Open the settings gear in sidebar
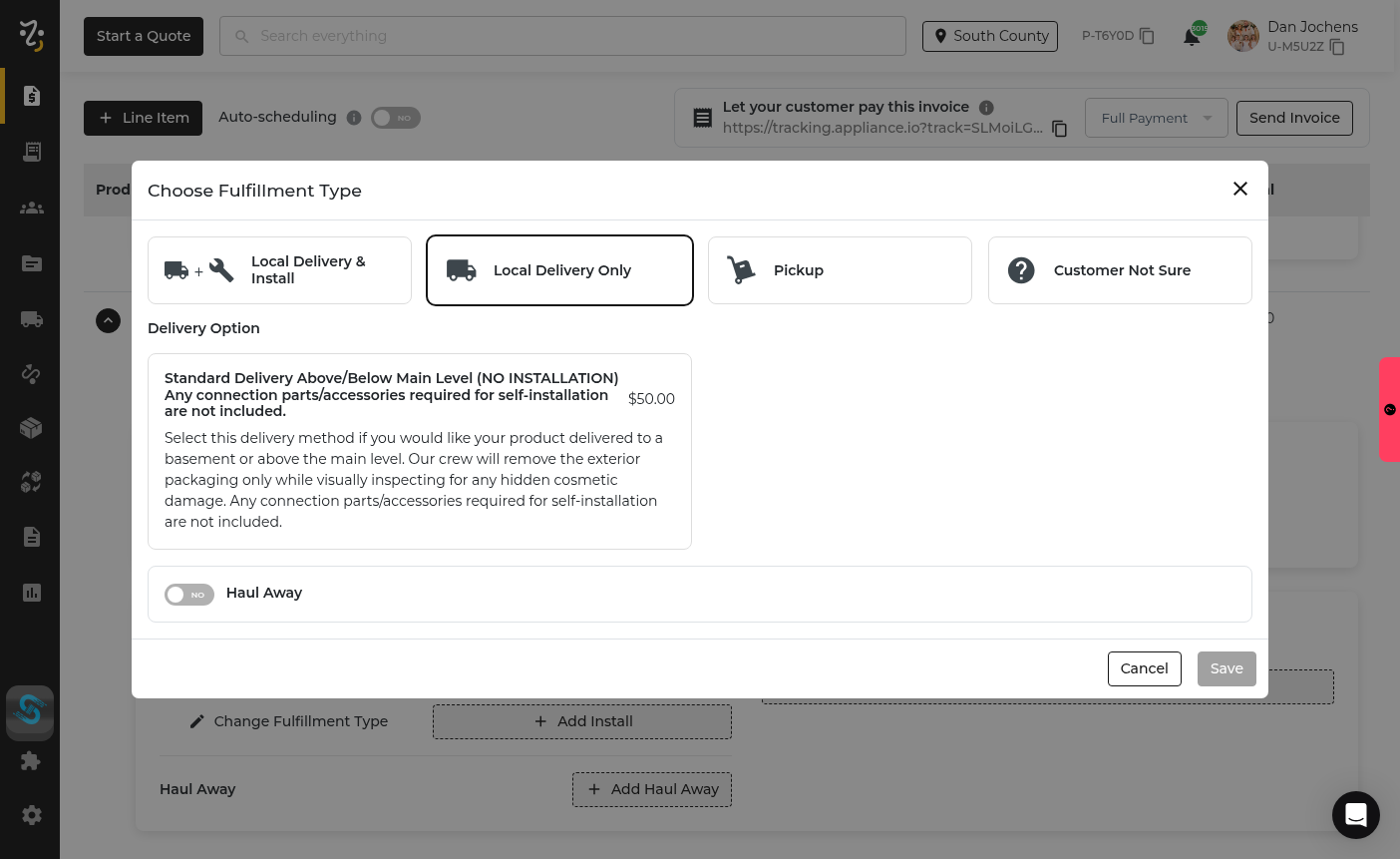1400x859 pixels. [x=31, y=815]
